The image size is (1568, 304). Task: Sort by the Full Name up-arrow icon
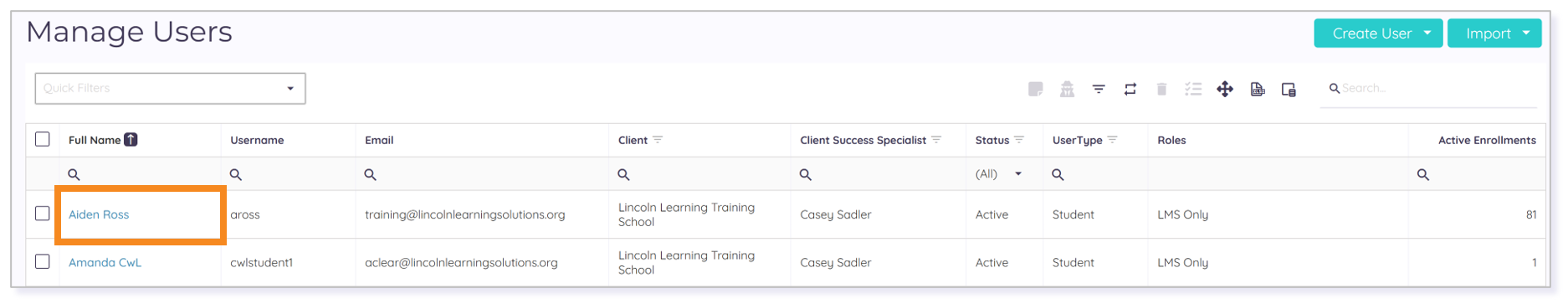point(131,140)
